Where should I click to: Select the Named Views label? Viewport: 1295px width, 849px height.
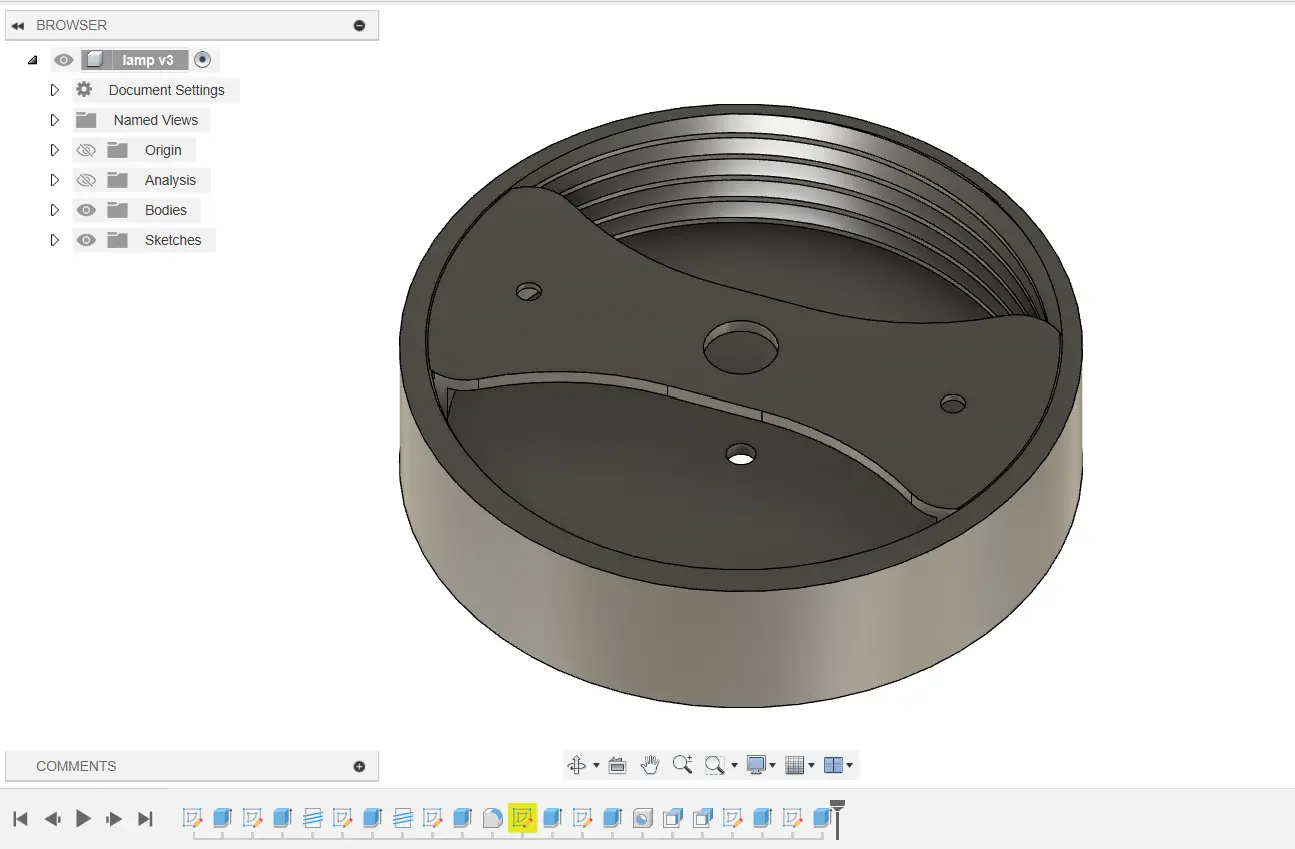[x=156, y=120]
